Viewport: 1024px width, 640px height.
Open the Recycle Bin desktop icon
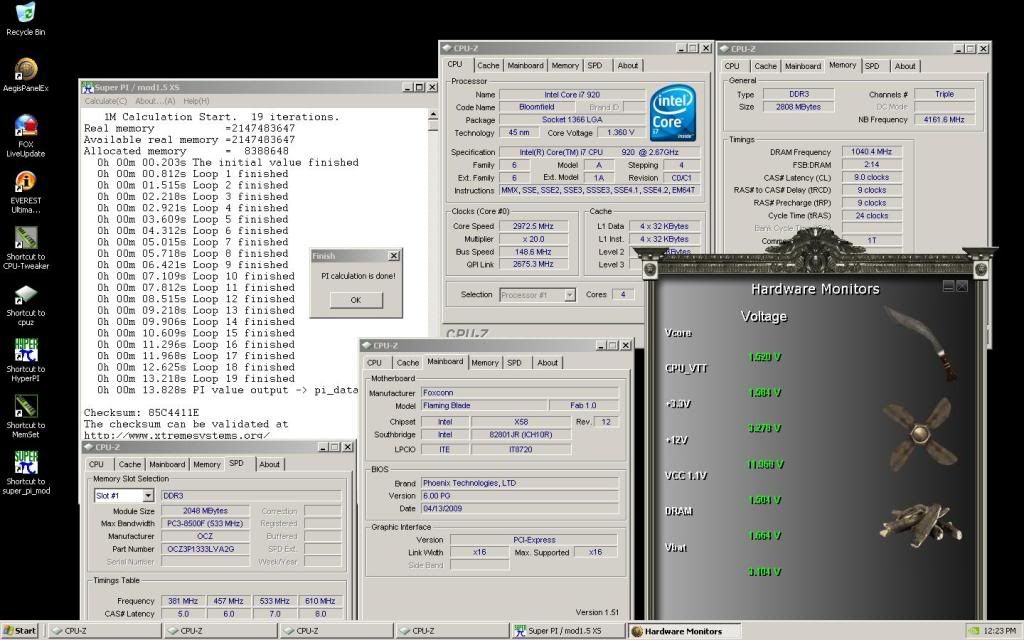[25, 14]
